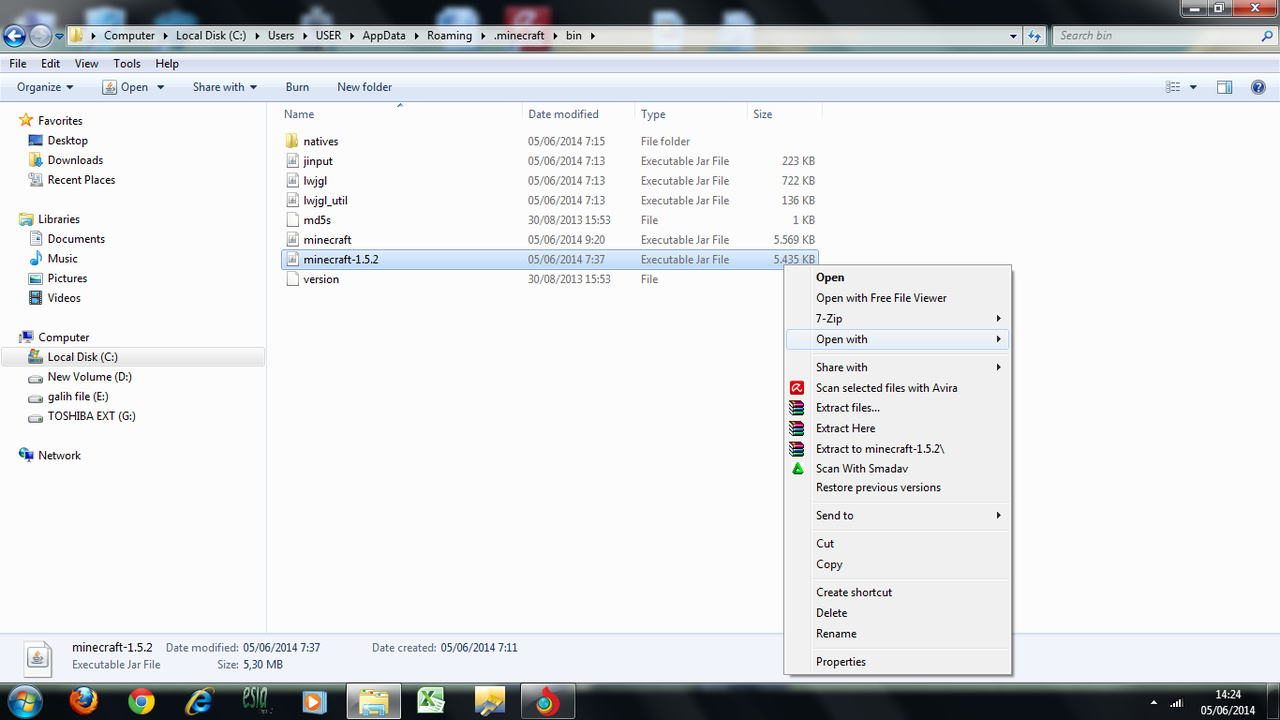This screenshot has height=720, width=1280.
Task: Open the Edit menu
Action: [x=50, y=63]
